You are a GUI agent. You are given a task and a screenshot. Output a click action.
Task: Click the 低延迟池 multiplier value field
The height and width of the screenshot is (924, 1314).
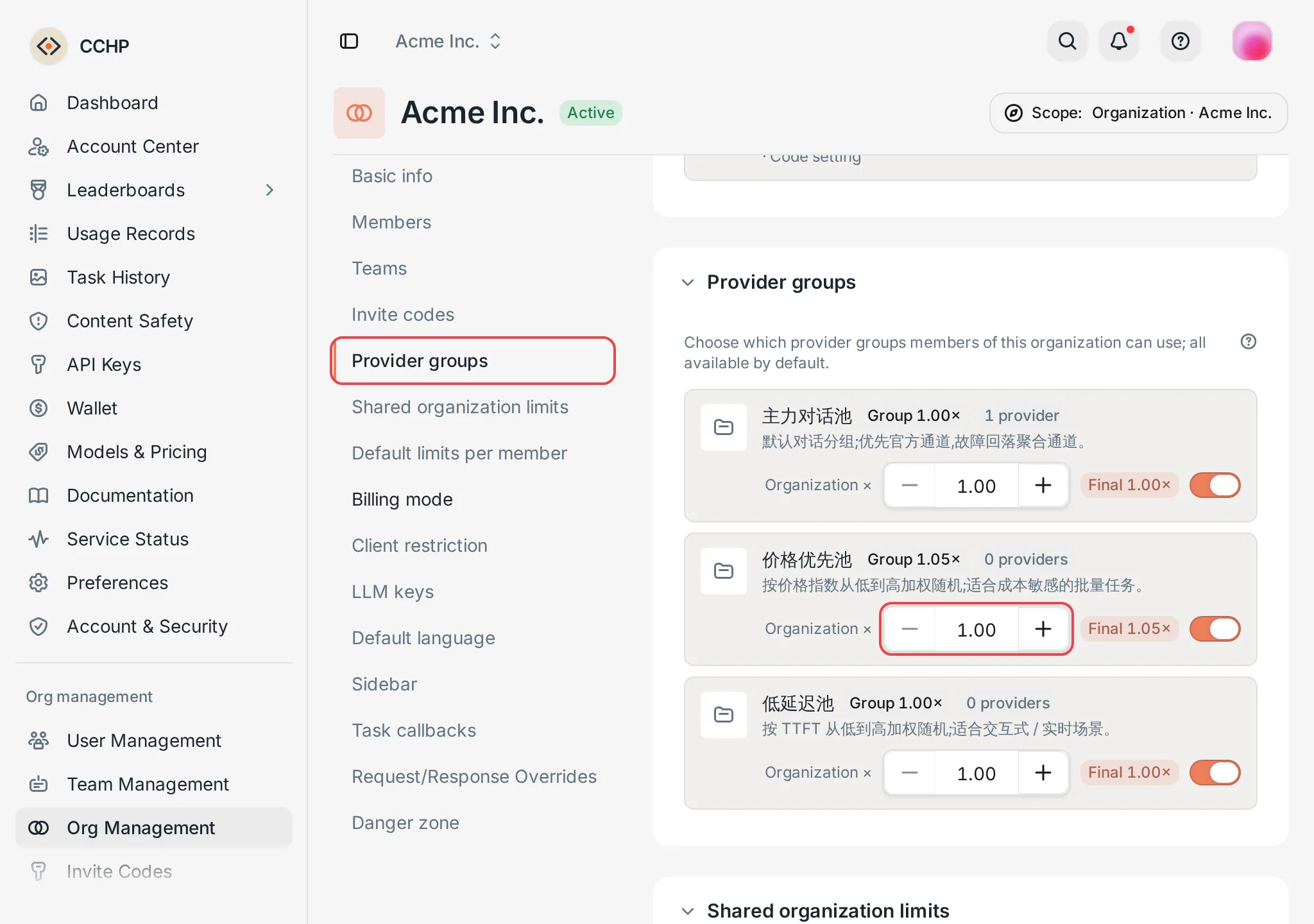tap(977, 773)
